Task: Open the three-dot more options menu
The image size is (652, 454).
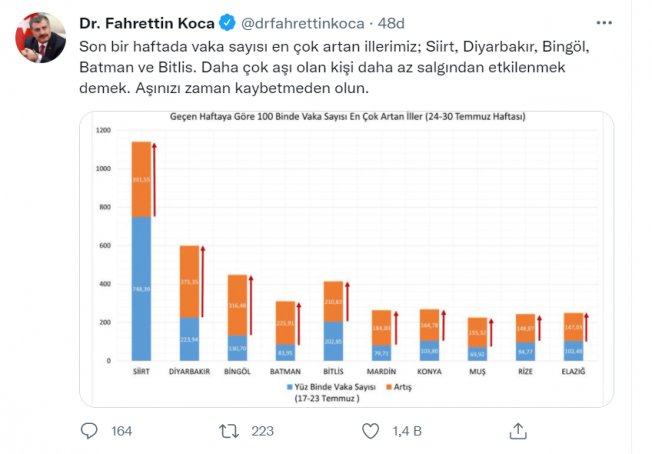Action: point(604,23)
